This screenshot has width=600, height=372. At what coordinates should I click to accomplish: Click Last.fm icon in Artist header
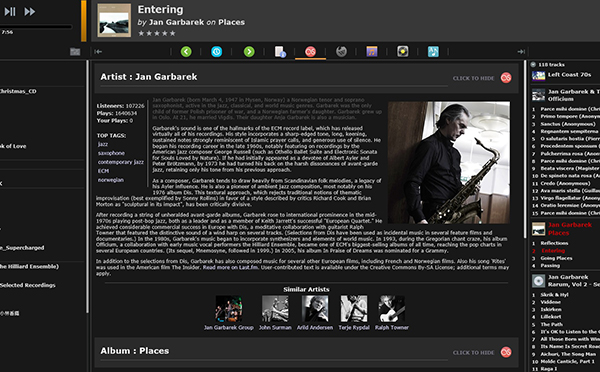(506, 78)
